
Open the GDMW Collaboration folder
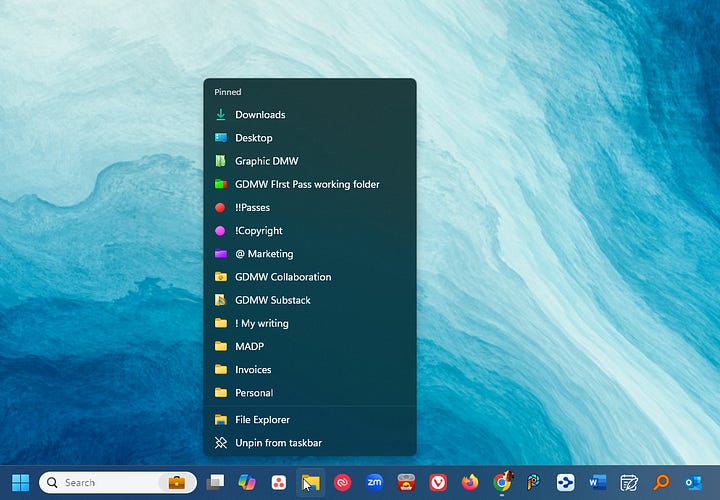pos(310,277)
